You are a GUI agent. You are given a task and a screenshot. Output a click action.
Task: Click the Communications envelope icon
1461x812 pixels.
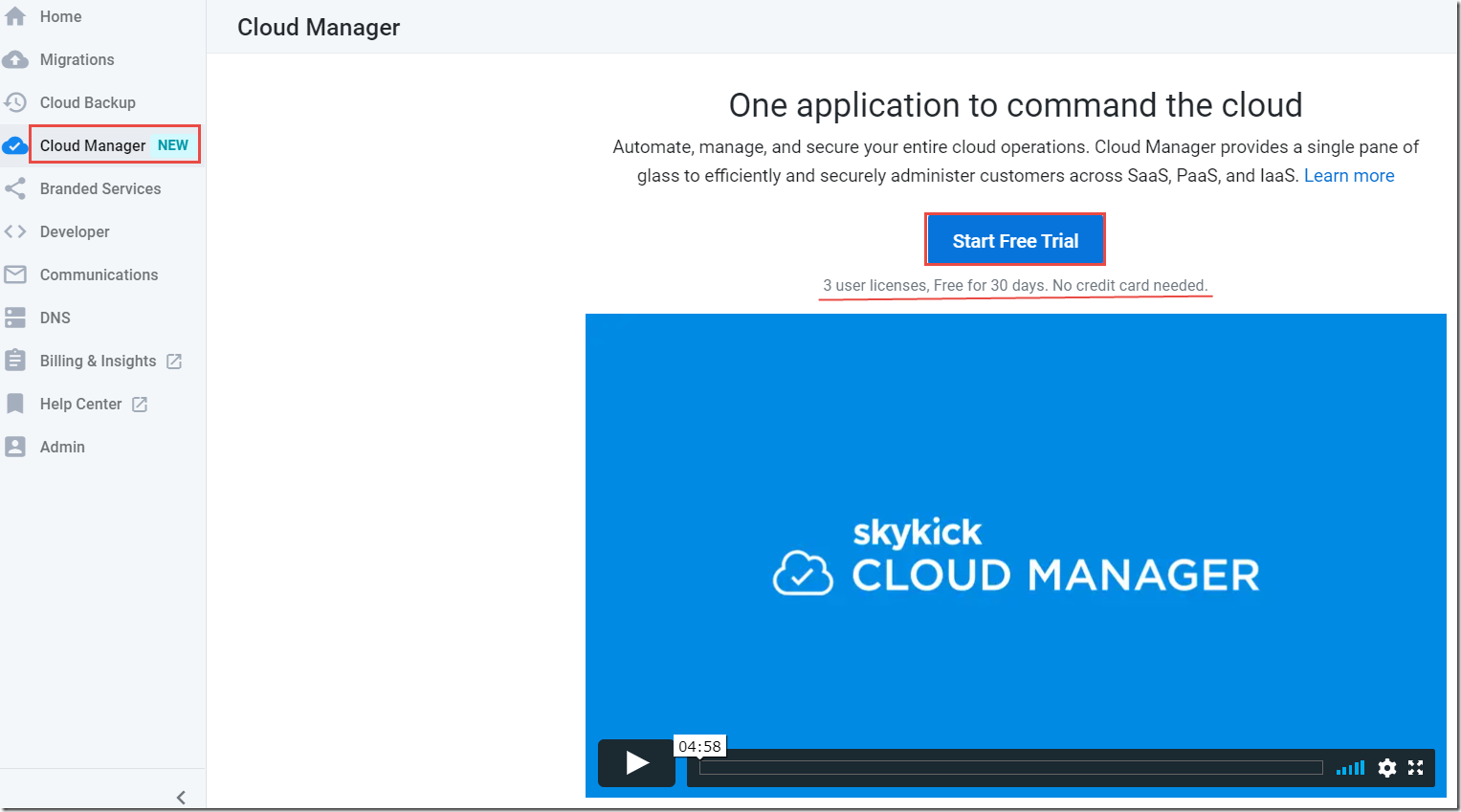15,274
